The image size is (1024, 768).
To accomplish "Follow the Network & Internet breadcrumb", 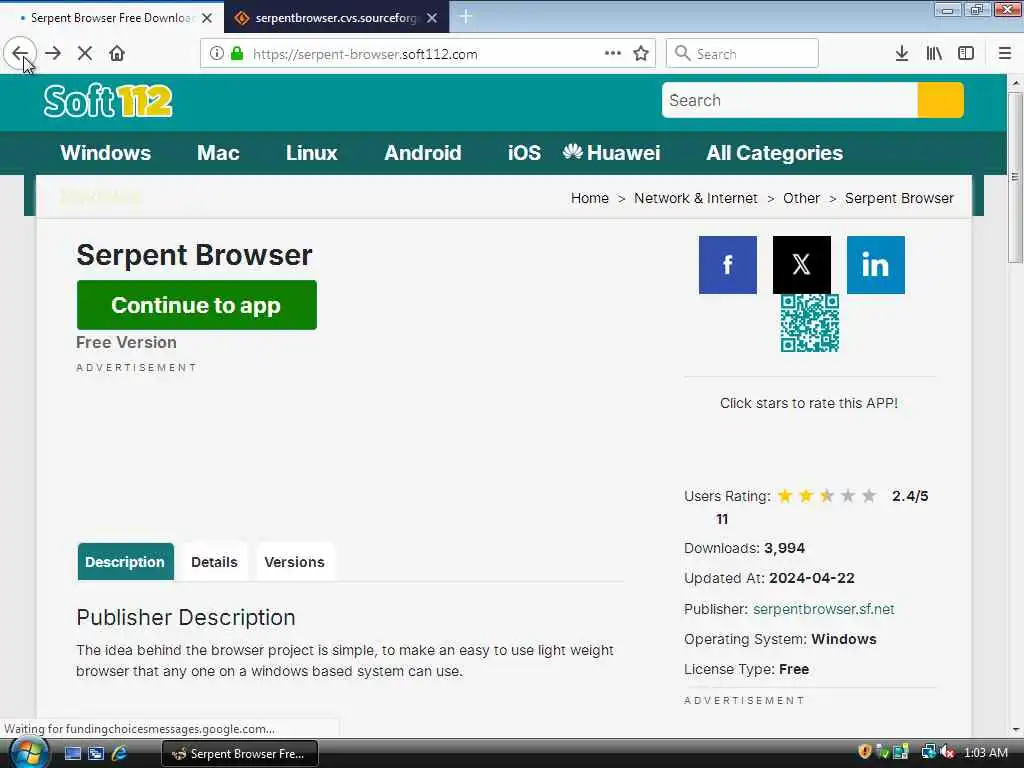I will pyautogui.click(x=696, y=198).
